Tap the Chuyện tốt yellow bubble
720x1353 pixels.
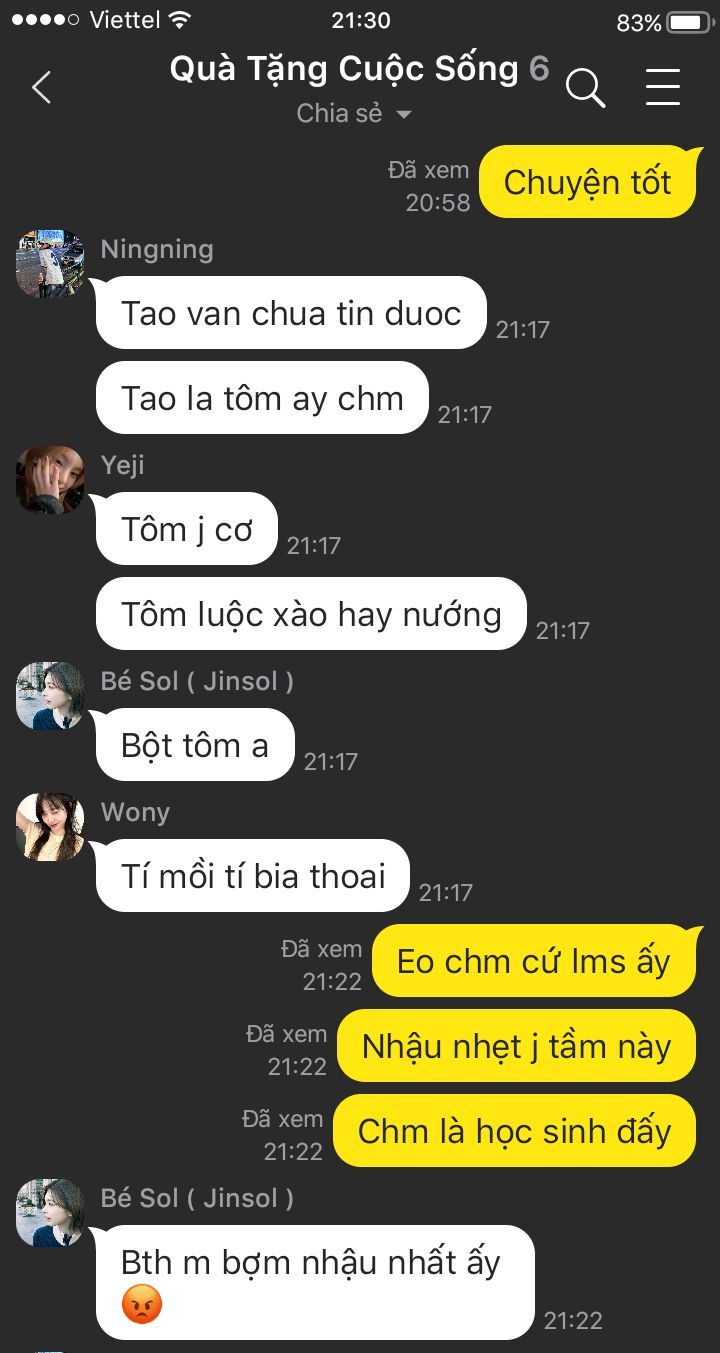point(587,182)
